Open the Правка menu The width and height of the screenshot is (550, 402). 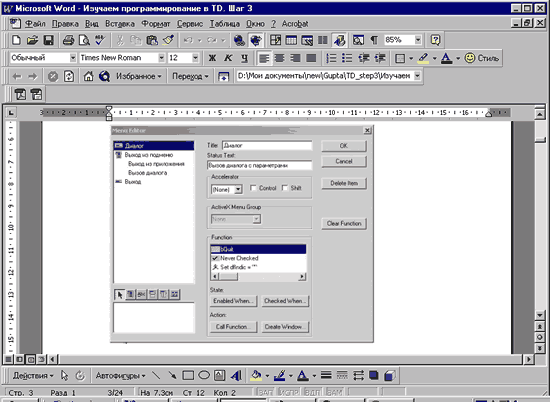pyautogui.click(x=65, y=24)
